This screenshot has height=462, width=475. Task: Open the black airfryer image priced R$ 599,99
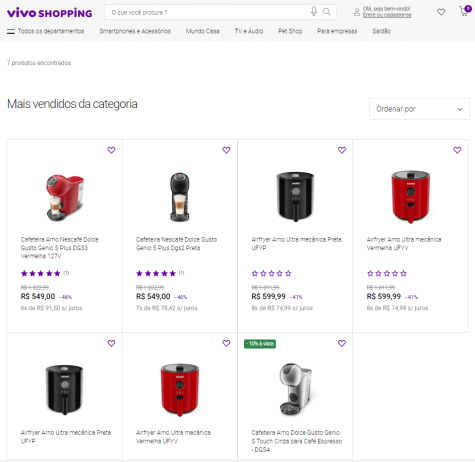[295, 196]
